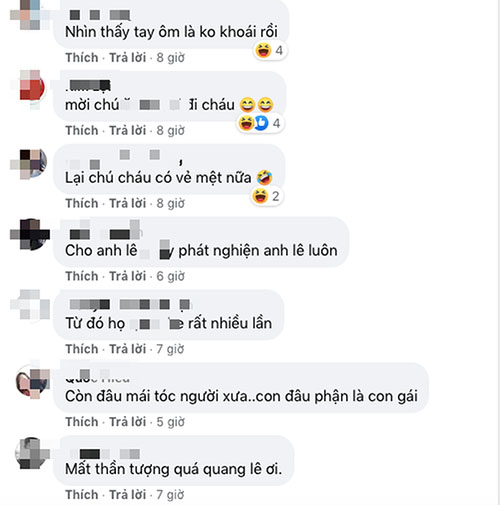500x505 pixels.
Task: Open the red avatar beside the 'mời chú' comment
Action: [x=31, y=88]
